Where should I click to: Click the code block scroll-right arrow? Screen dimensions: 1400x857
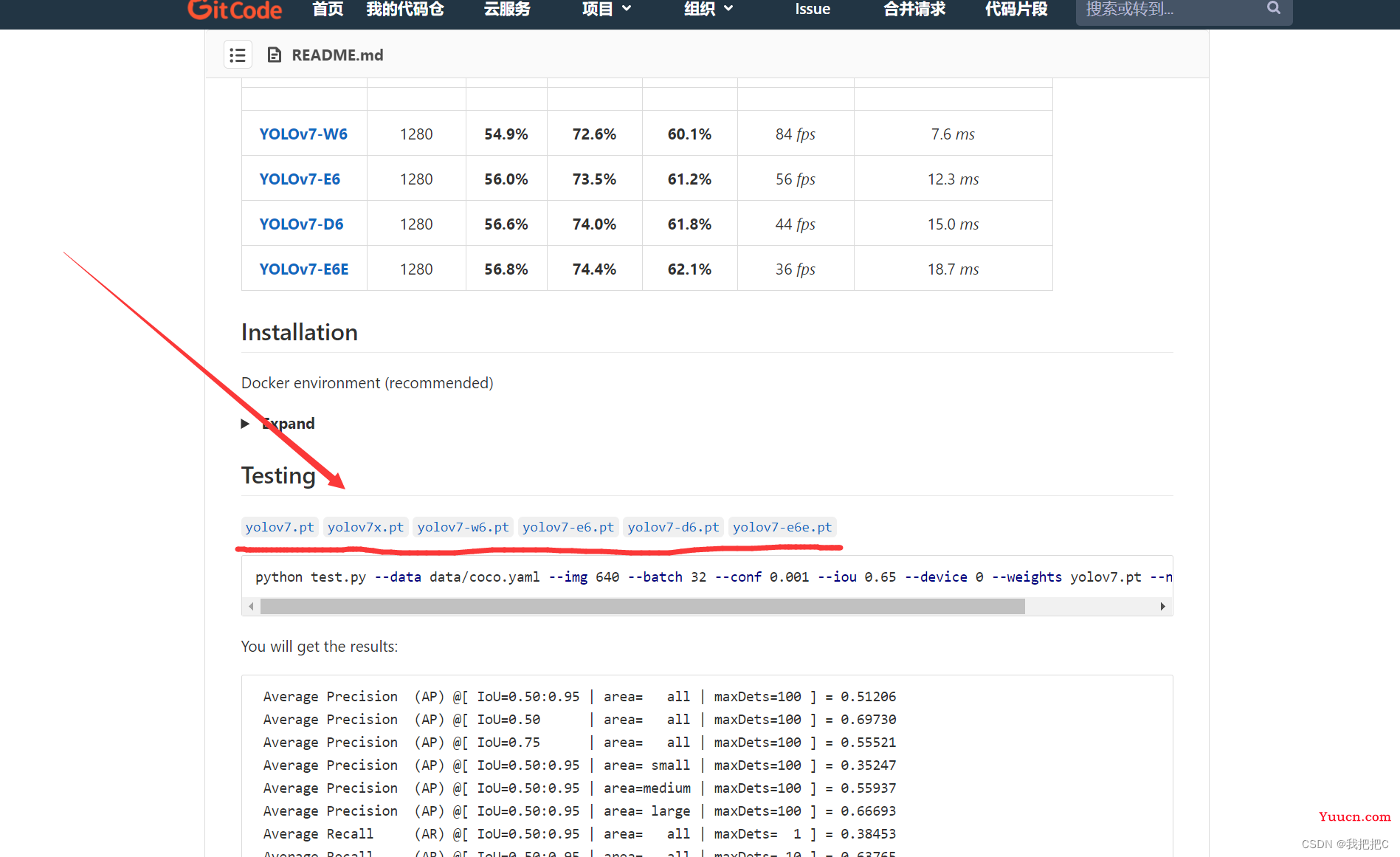(1163, 607)
